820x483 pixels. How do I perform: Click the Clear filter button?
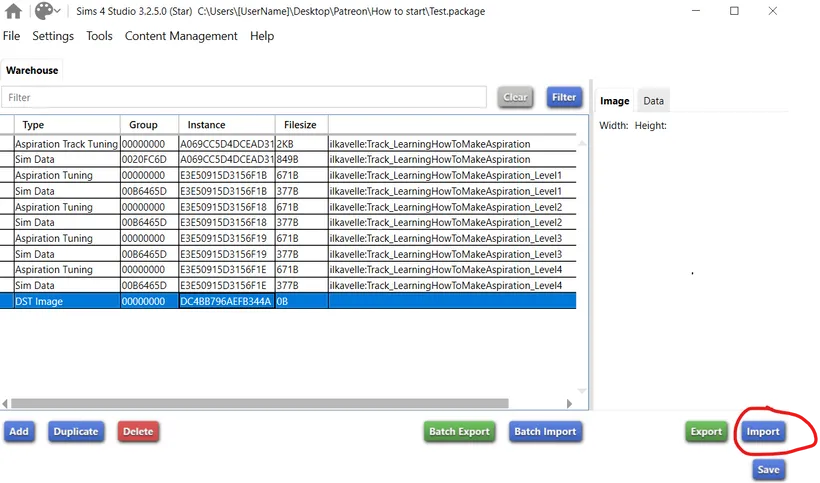tap(515, 97)
